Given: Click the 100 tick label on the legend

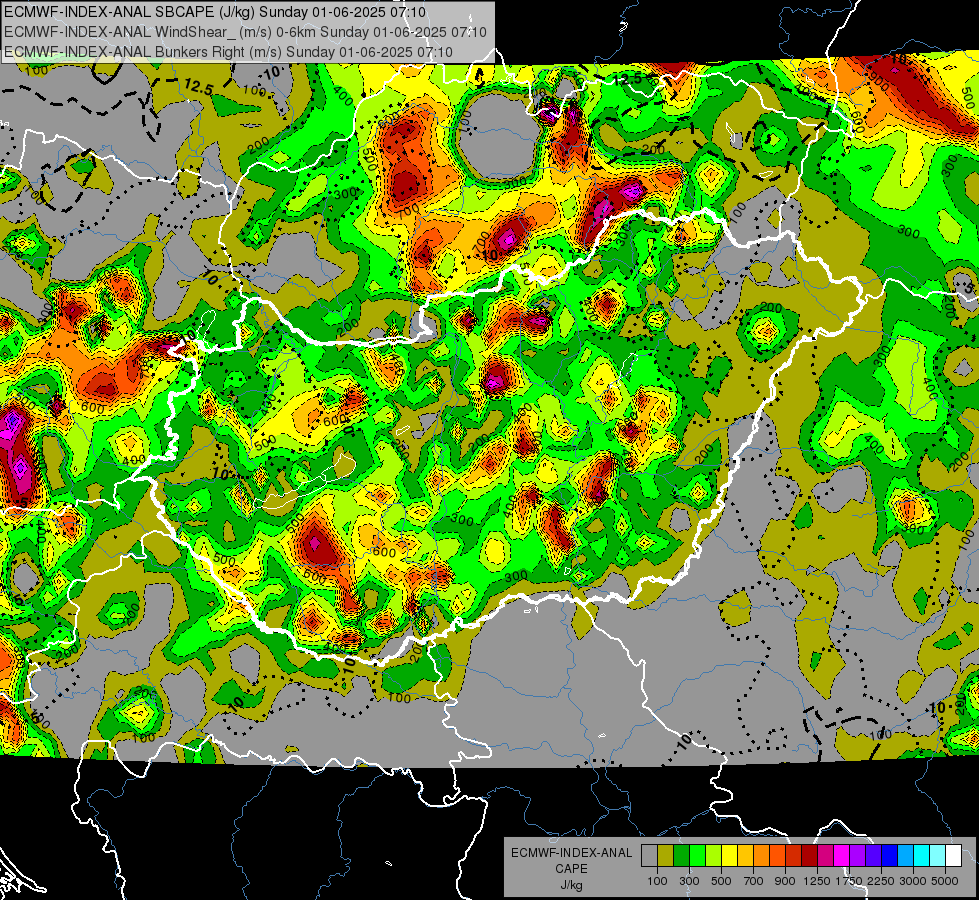Looking at the screenshot, I should pyautogui.click(x=657, y=881).
